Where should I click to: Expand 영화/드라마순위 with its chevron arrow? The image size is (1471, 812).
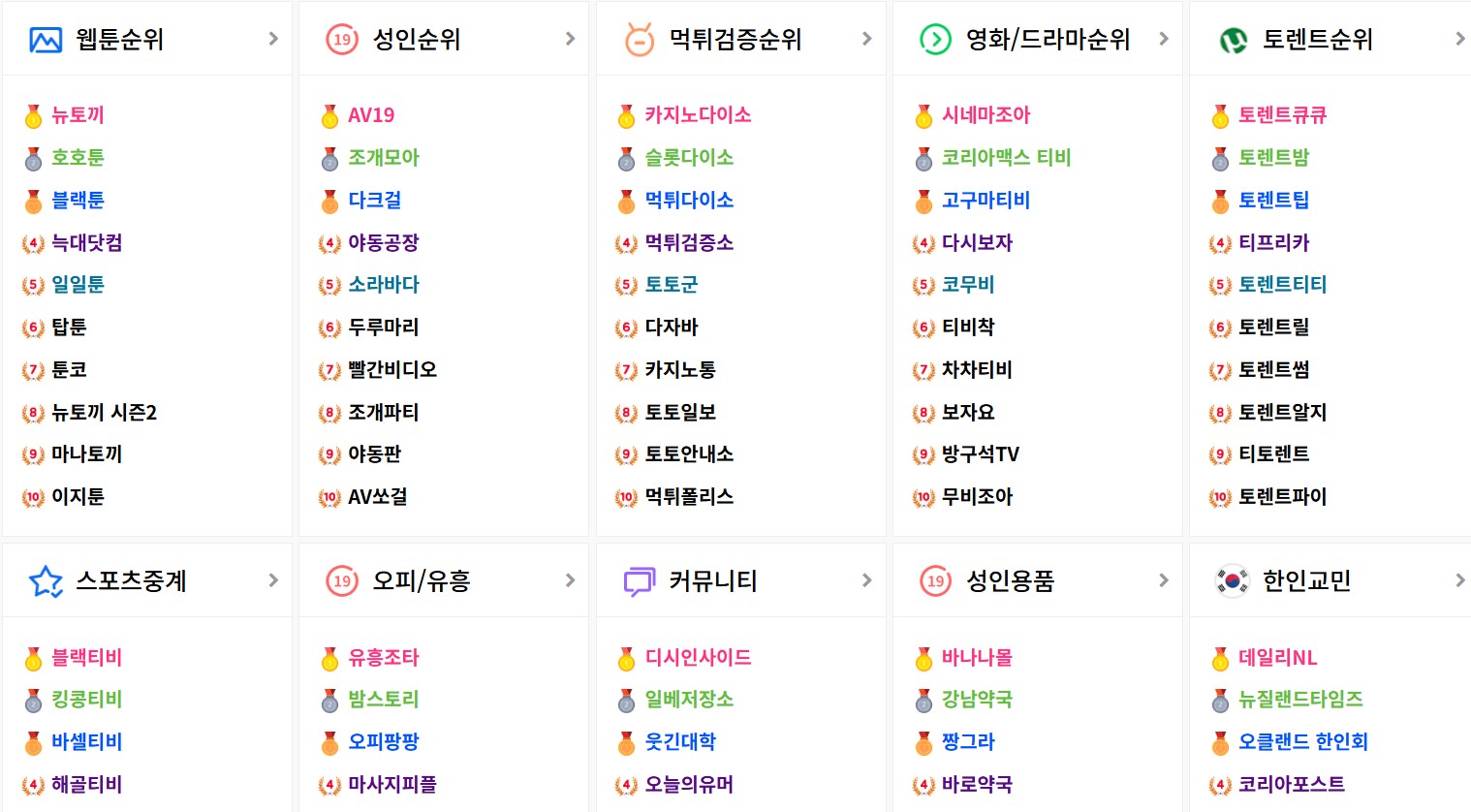[x=1164, y=39]
